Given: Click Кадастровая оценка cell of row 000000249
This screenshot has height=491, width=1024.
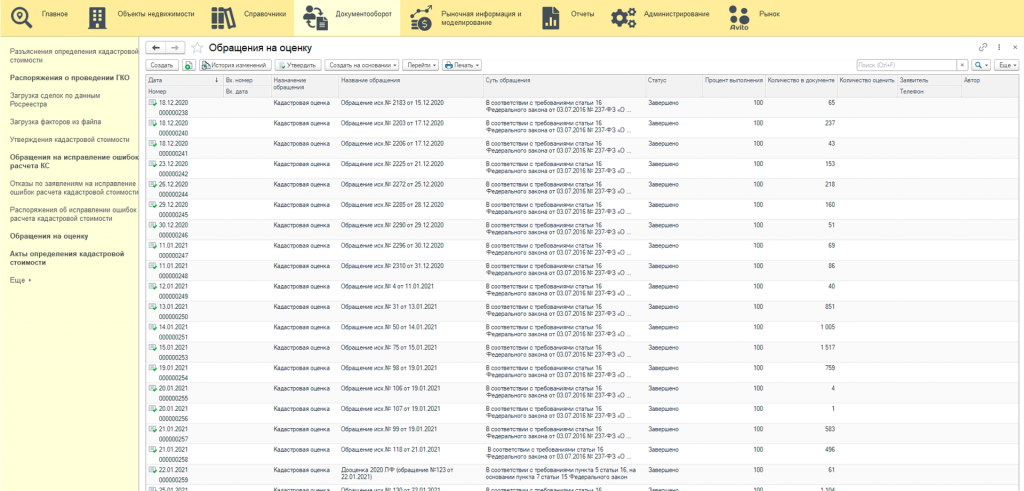Looking at the screenshot, I should 302,287.
